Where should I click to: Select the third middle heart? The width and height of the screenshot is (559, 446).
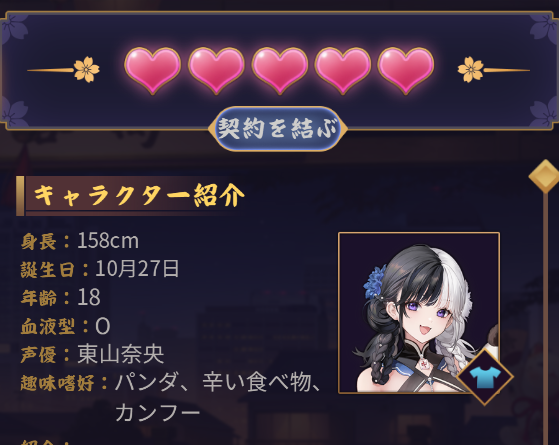click(x=280, y=71)
